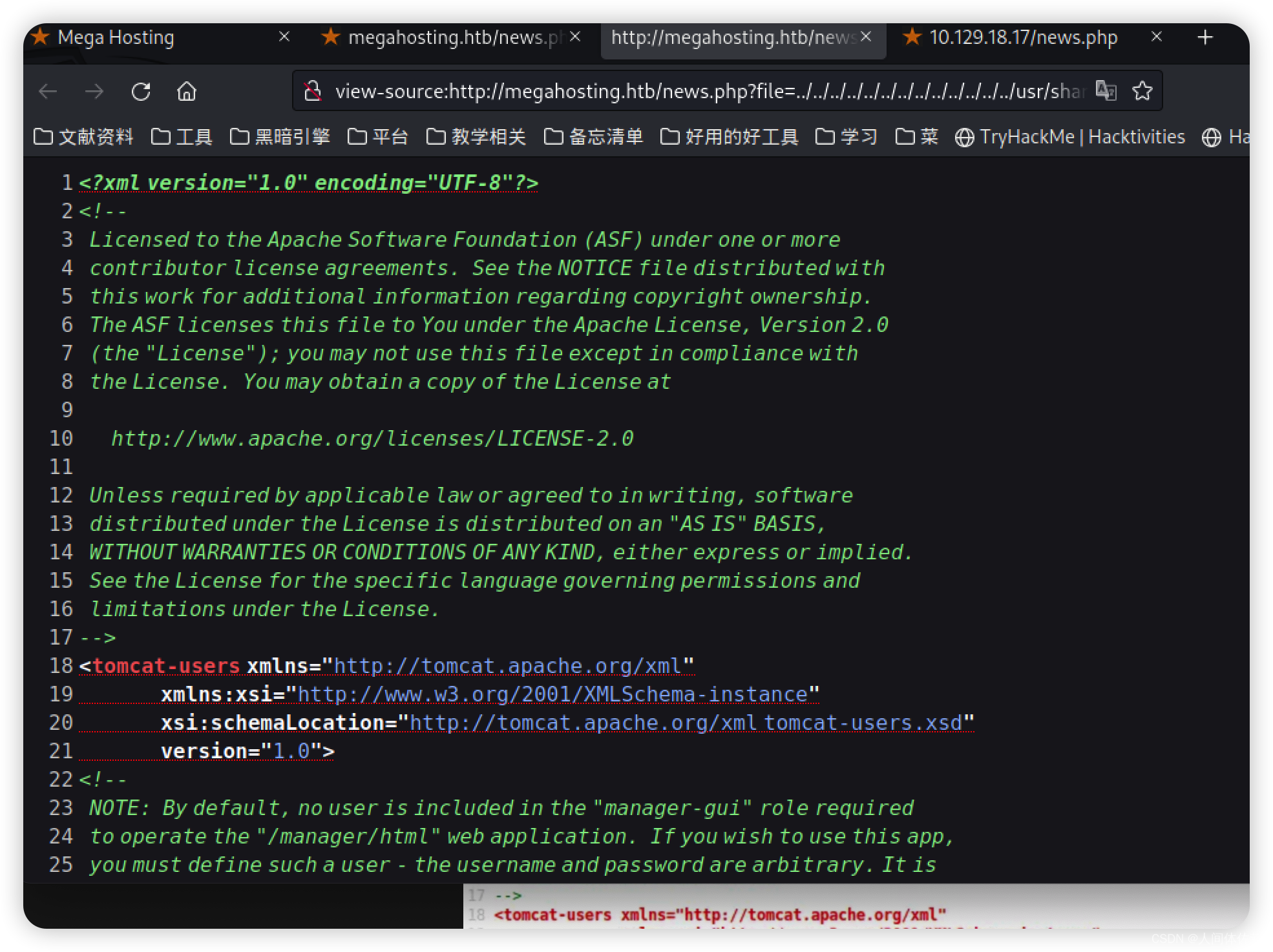Click the apache.org LICENSE-2.0 URL text
The height and width of the screenshot is (952, 1273).
(x=372, y=439)
